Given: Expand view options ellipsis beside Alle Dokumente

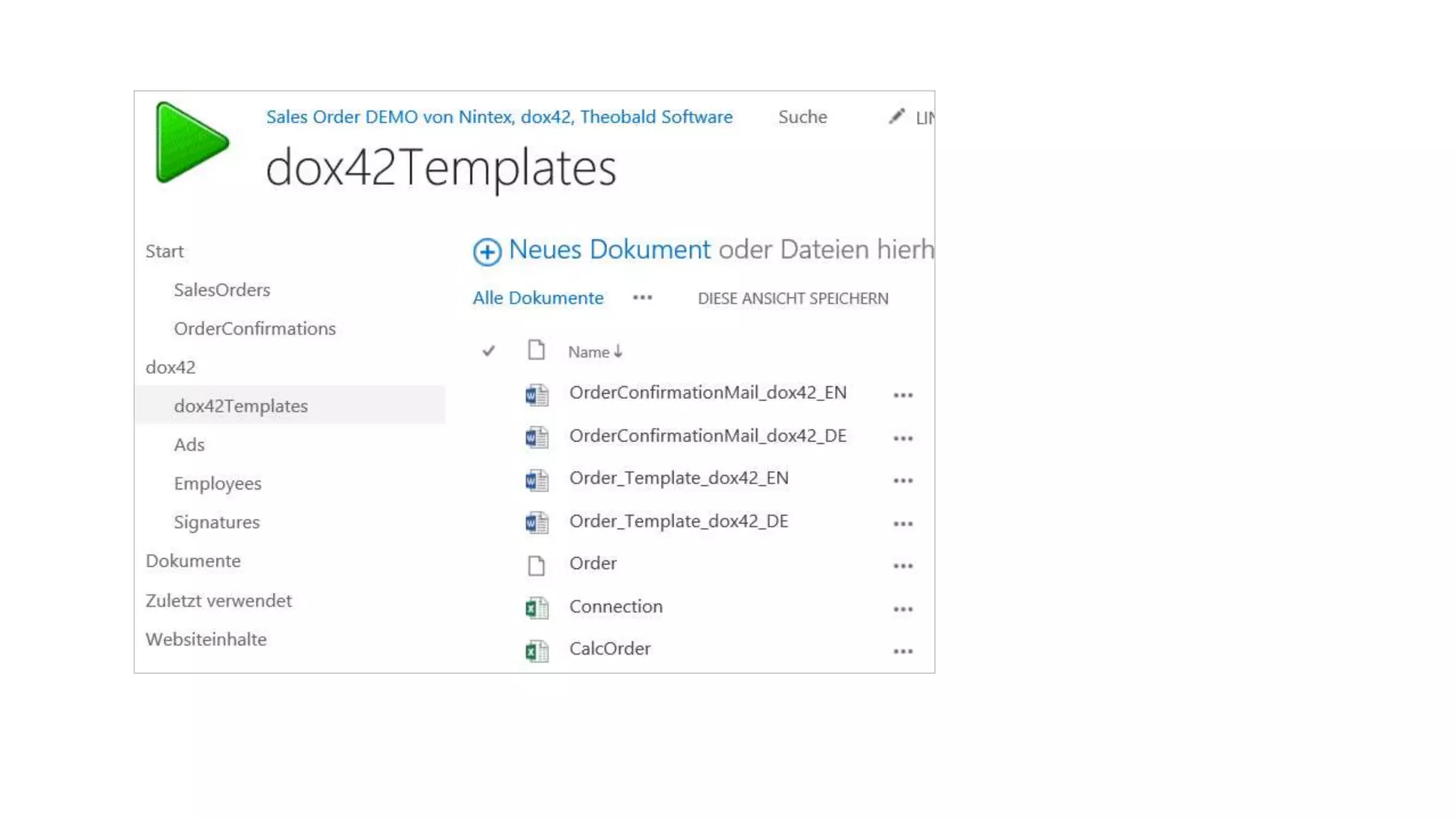Looking at the screenshot, I should click(x=642, y=298).
